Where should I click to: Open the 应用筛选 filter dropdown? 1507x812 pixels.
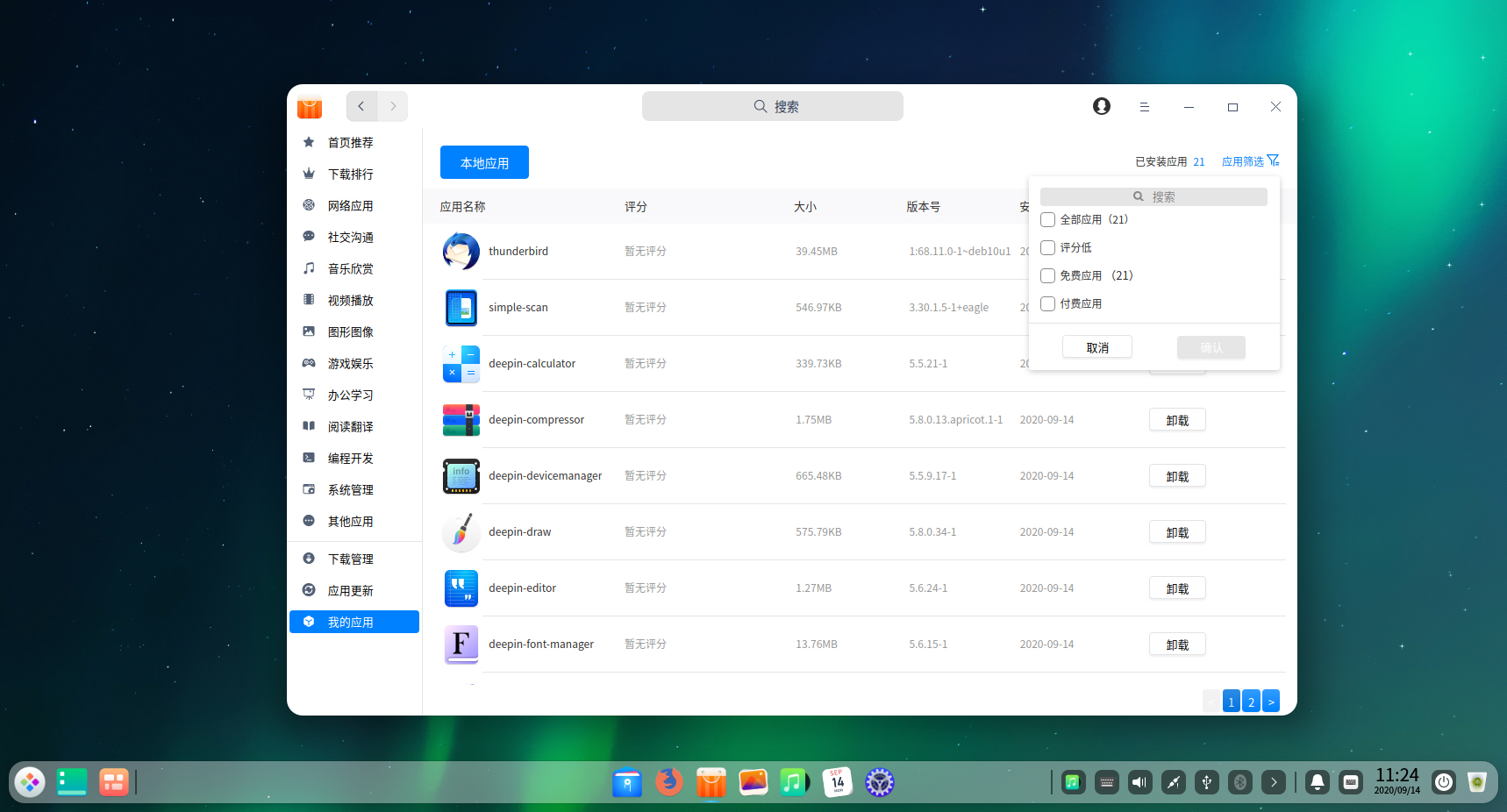[1251, 161]
